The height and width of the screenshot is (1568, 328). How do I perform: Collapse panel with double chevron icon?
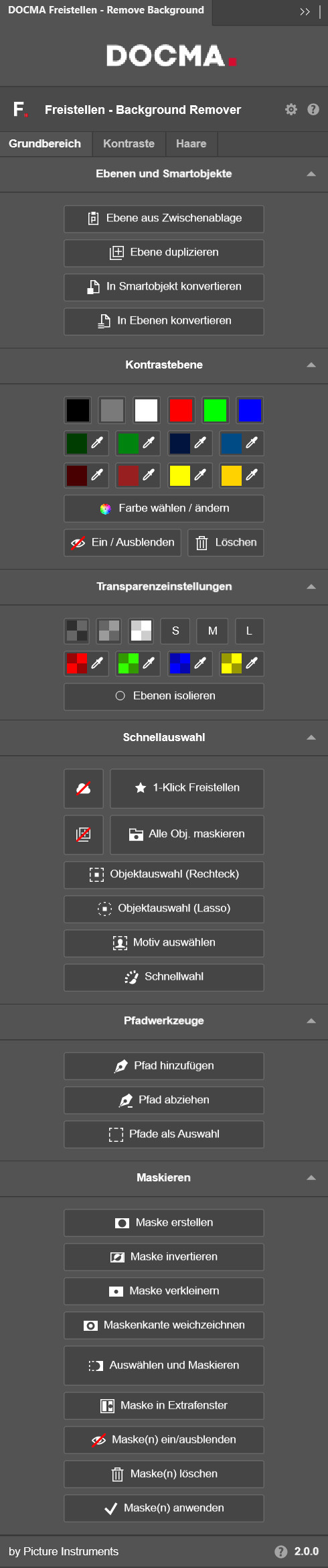(305, 12)
